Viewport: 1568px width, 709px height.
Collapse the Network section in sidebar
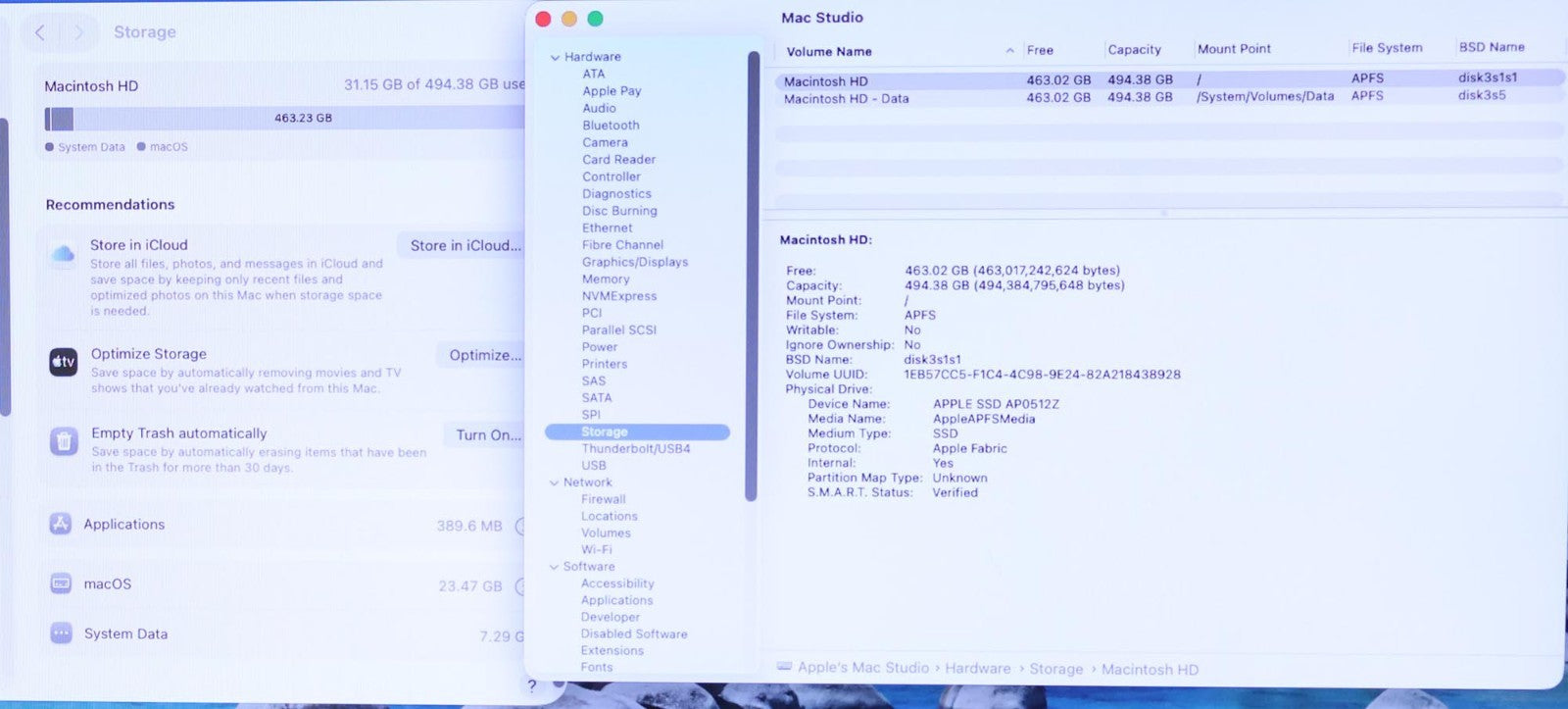555,482
